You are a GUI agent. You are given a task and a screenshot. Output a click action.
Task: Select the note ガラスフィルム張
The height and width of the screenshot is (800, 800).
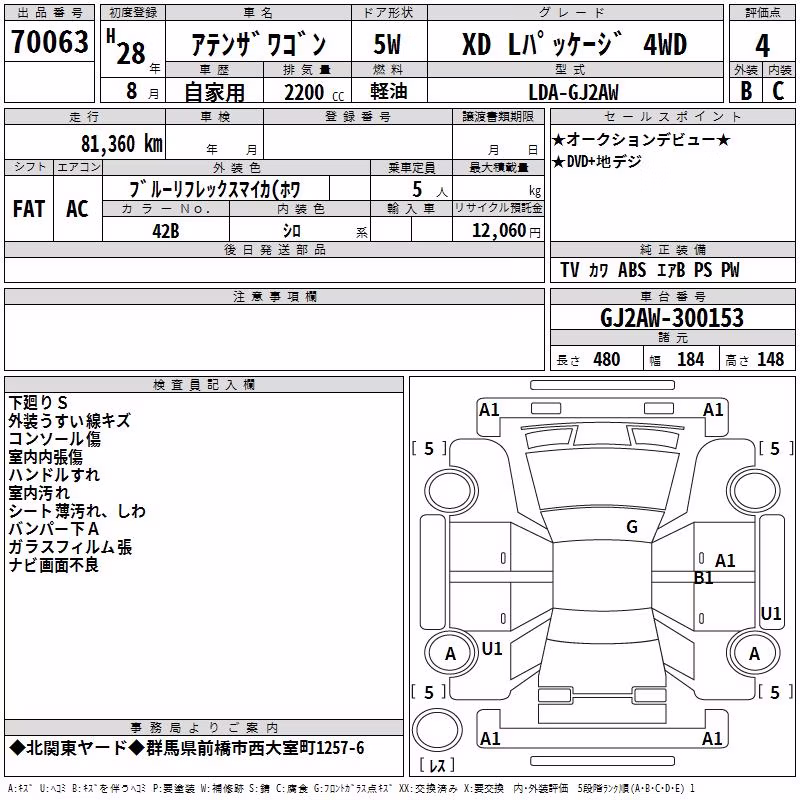click(70, 547)
